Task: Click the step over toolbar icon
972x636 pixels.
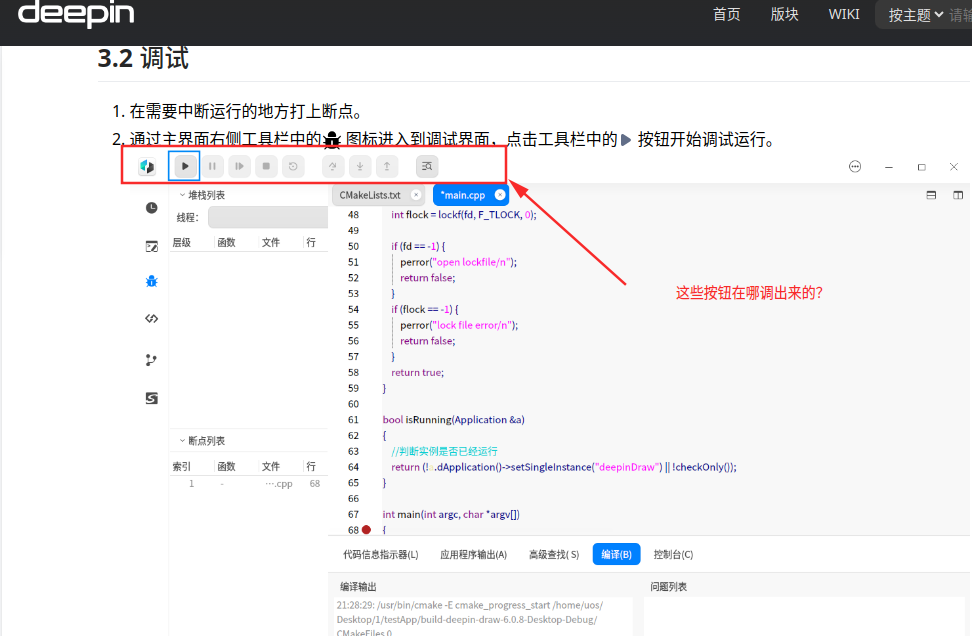Action: pos(333,166)
